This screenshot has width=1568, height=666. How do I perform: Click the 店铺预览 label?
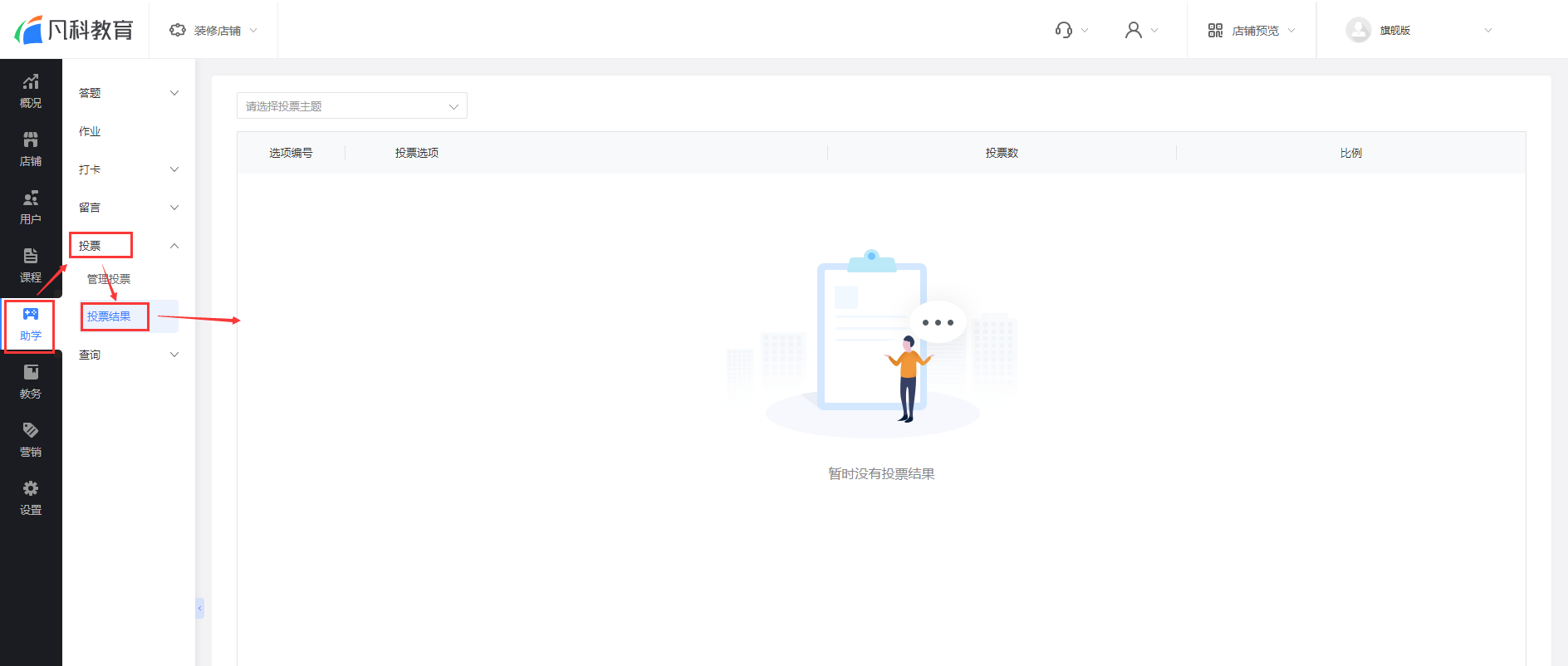click(1256, 31)
